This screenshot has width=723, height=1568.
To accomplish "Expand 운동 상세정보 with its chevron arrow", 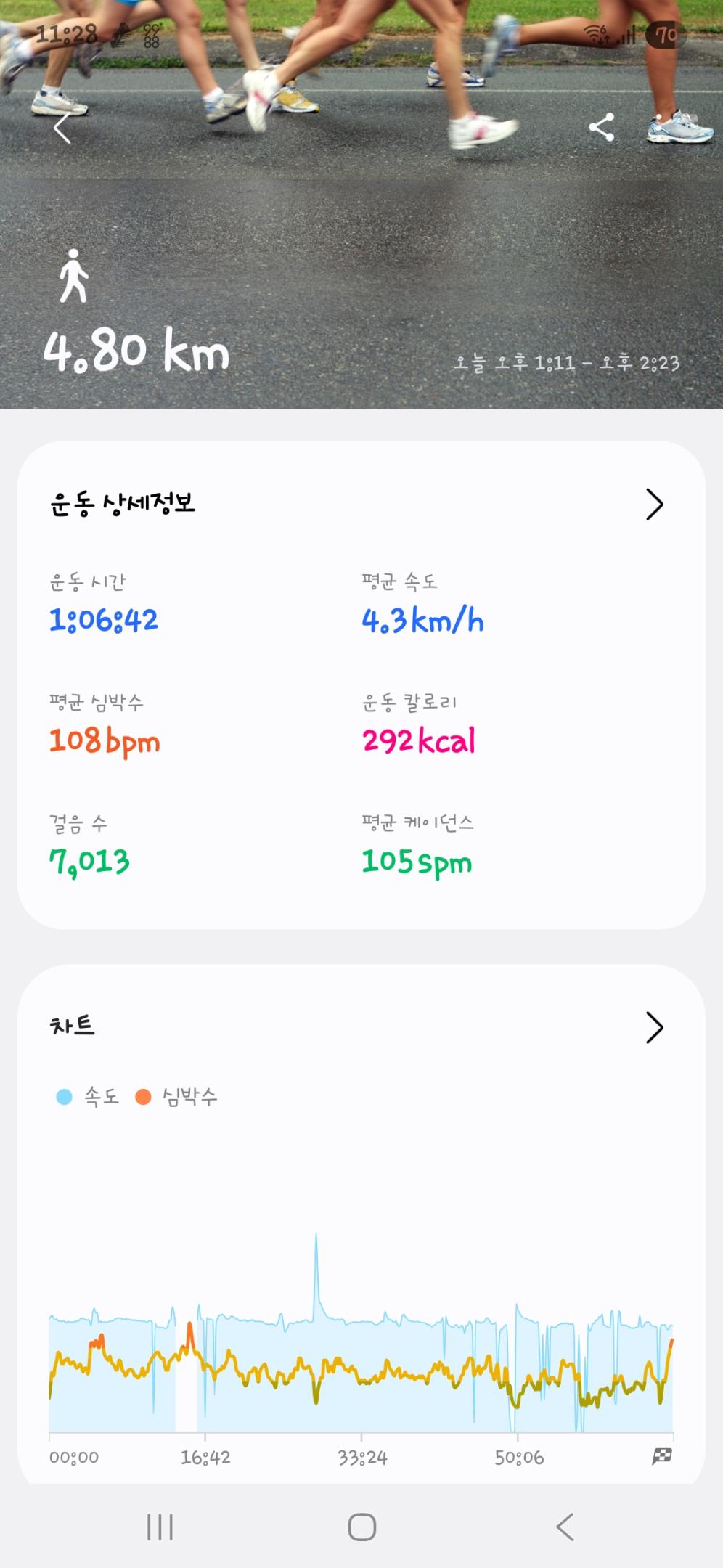I will [x=654, y=505].
